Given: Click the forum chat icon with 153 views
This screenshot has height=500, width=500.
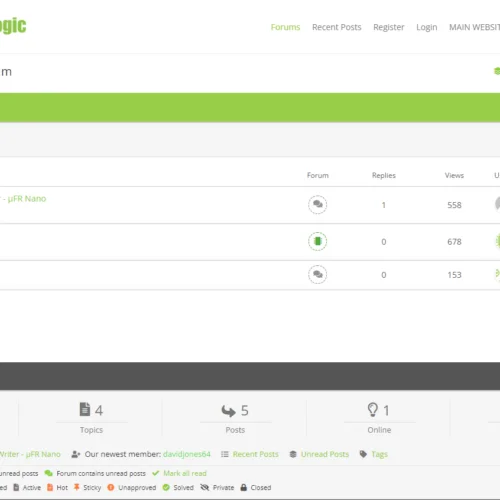Looking at the screenshot, I should coord(317,274).
